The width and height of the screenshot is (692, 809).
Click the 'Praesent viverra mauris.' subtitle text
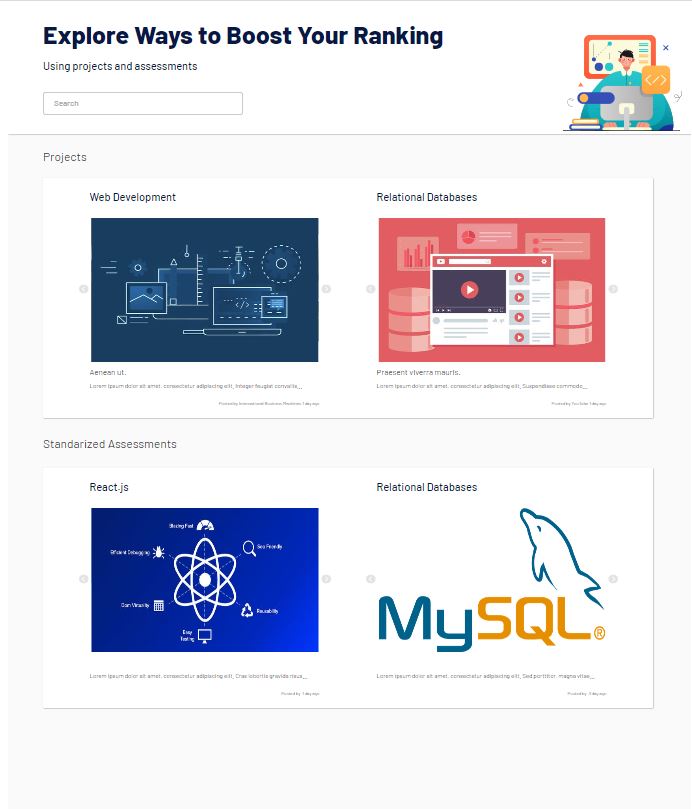click(x=419, y=373)
